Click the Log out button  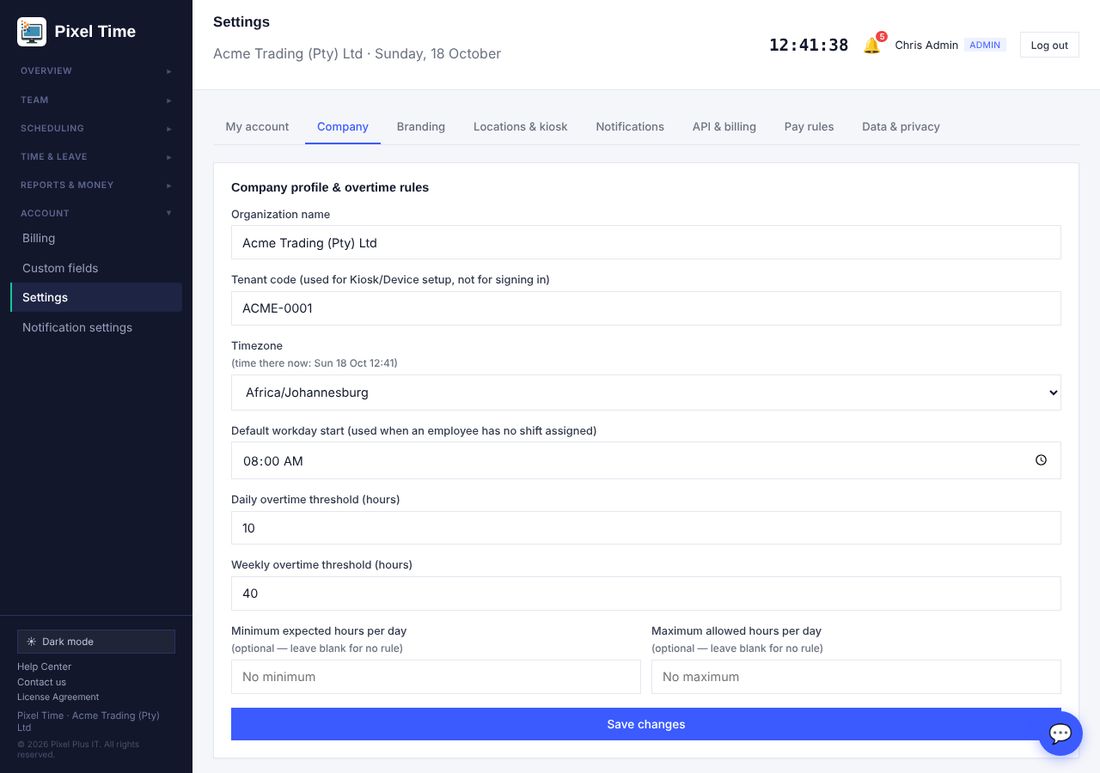(x=1049, y=45)
